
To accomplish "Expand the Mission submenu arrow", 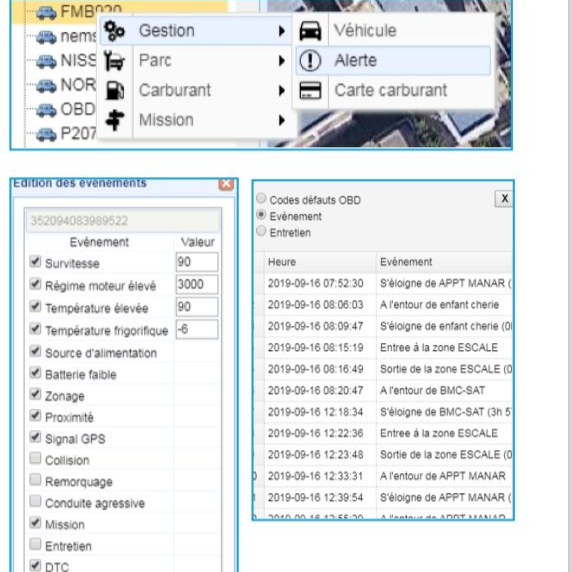I will pyautogui.click(x=282, y=120).
